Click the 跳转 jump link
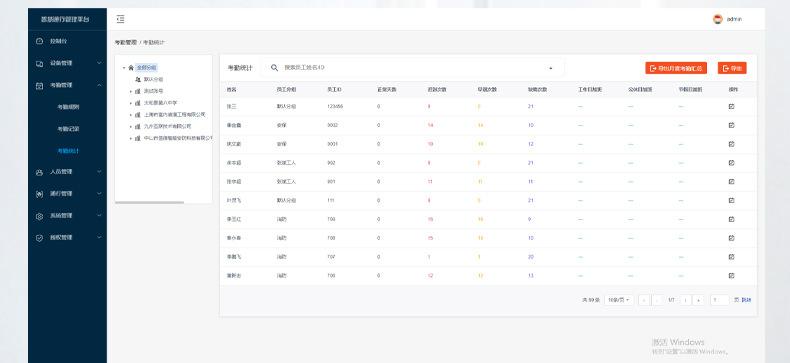 click(x=746, y=300)
